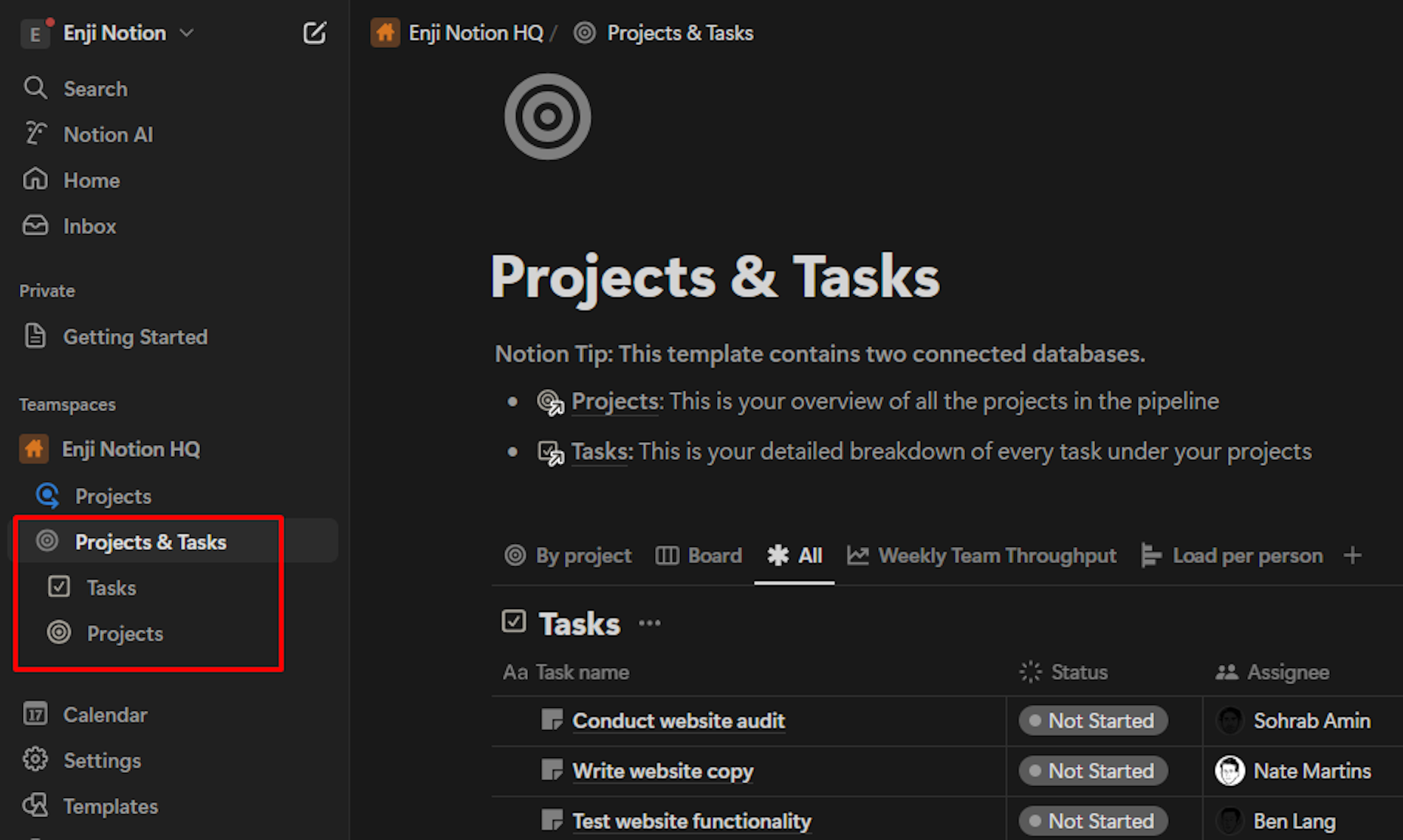Click the Status column header
Viewport: 1403px width, 840px height.
tap(1064, 672)
